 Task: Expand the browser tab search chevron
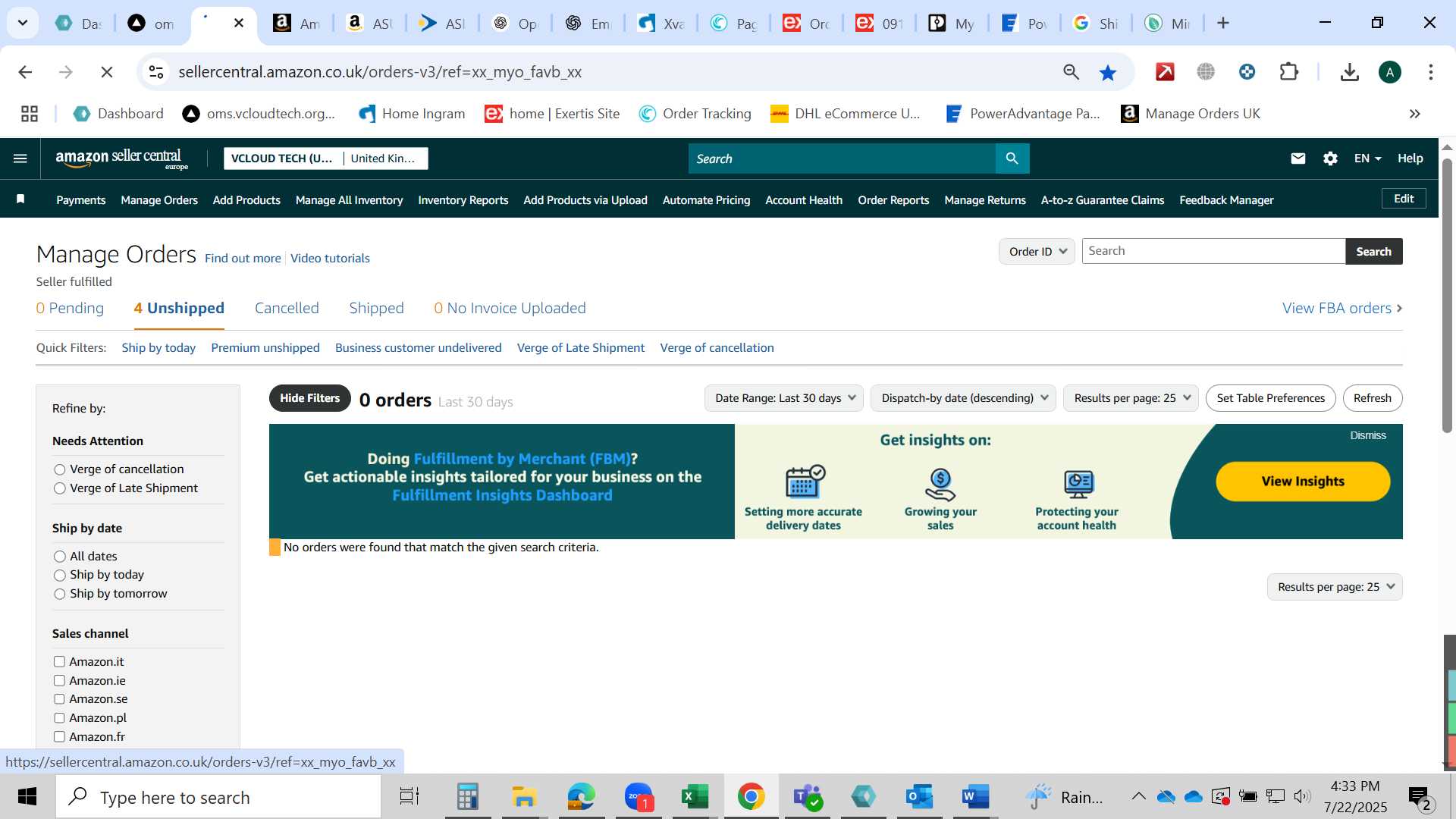coord(23,24)
